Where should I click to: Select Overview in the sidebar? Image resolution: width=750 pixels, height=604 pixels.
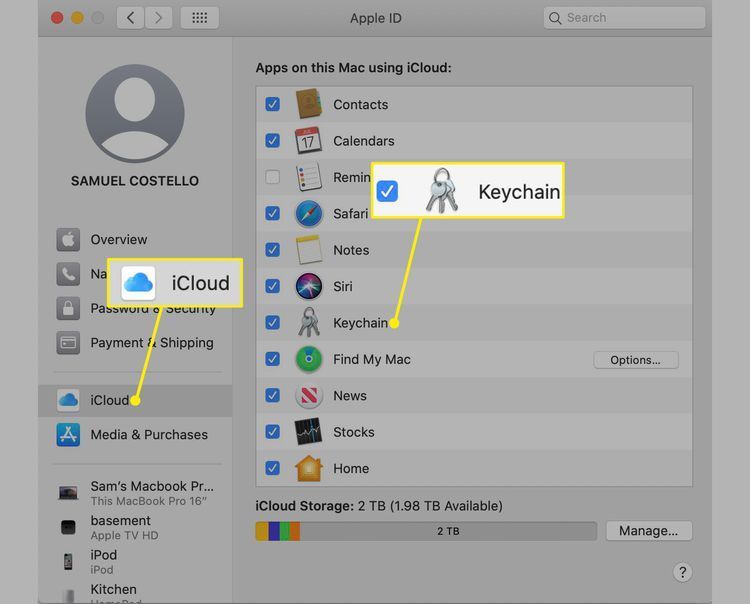pyautogui.click(x=118, y=240)
